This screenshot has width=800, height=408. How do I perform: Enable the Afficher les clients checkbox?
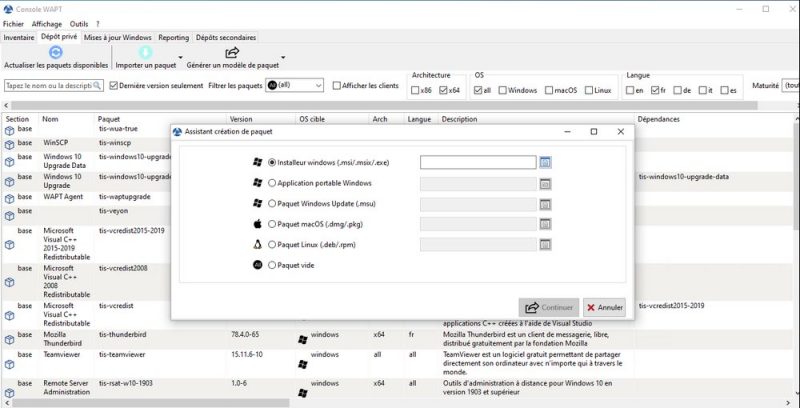(337, 86)
